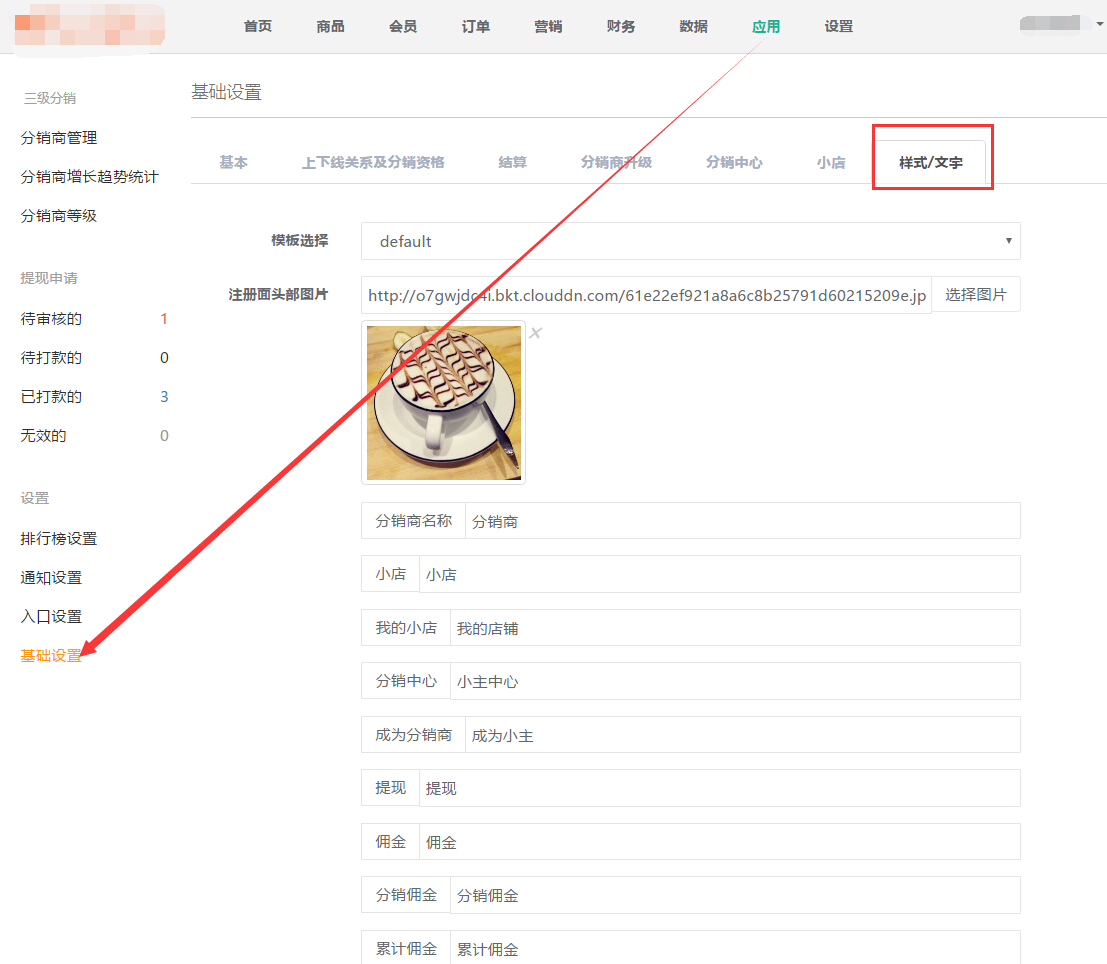Focus the 注册面头部图片 URL field

(646, 295)
